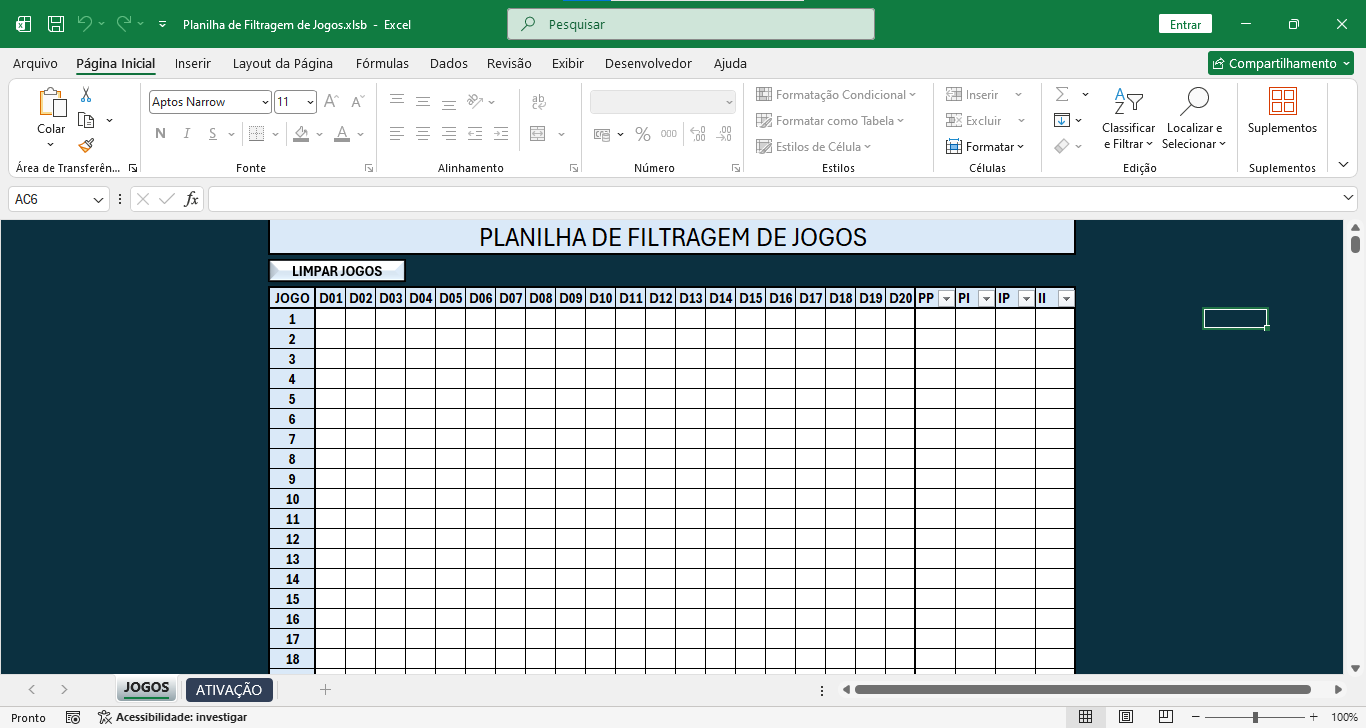1366x728 pixels.
Task: Click the Clear eraser icon
Action: coord(1062,146)
